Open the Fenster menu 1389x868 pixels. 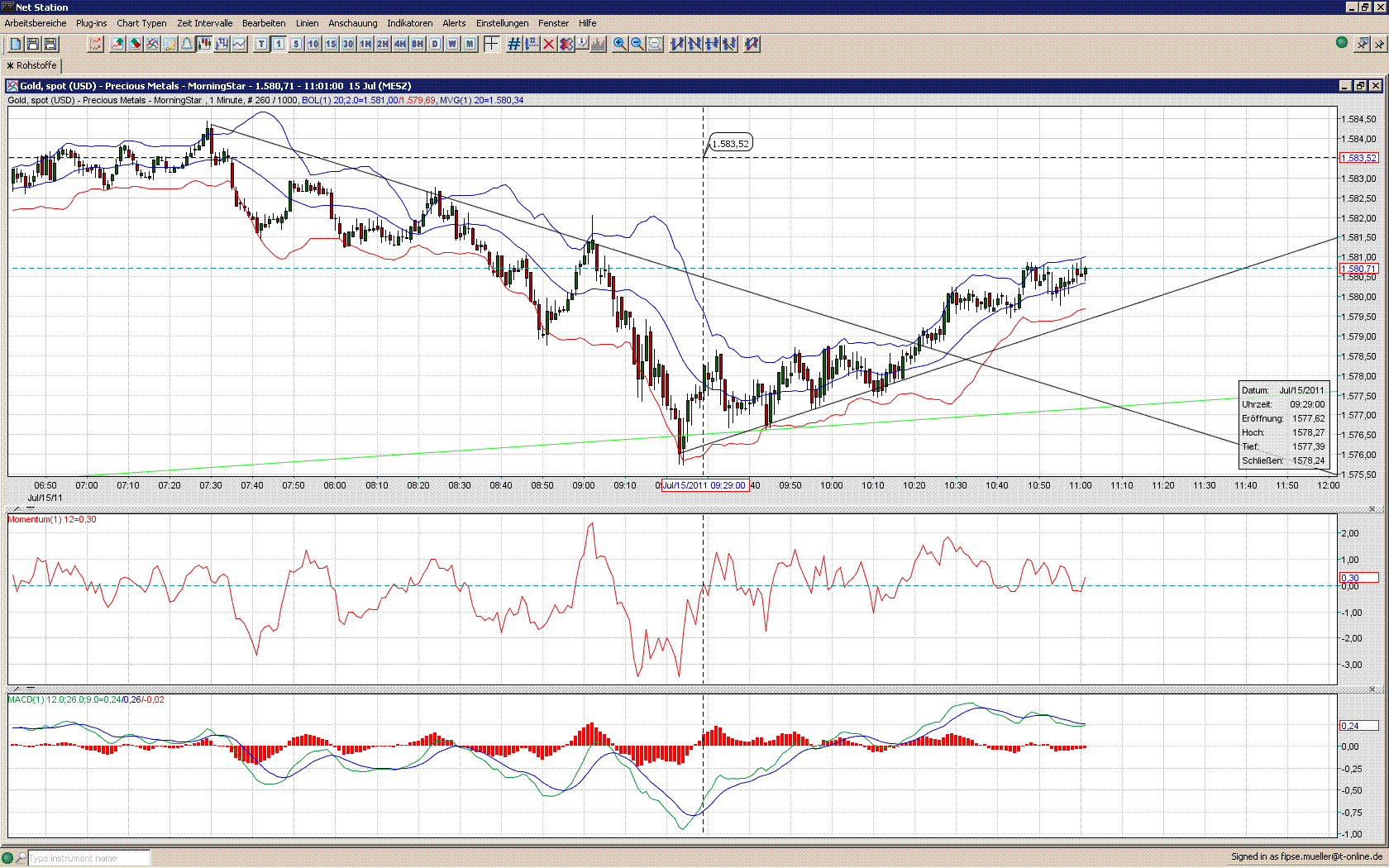553,23
